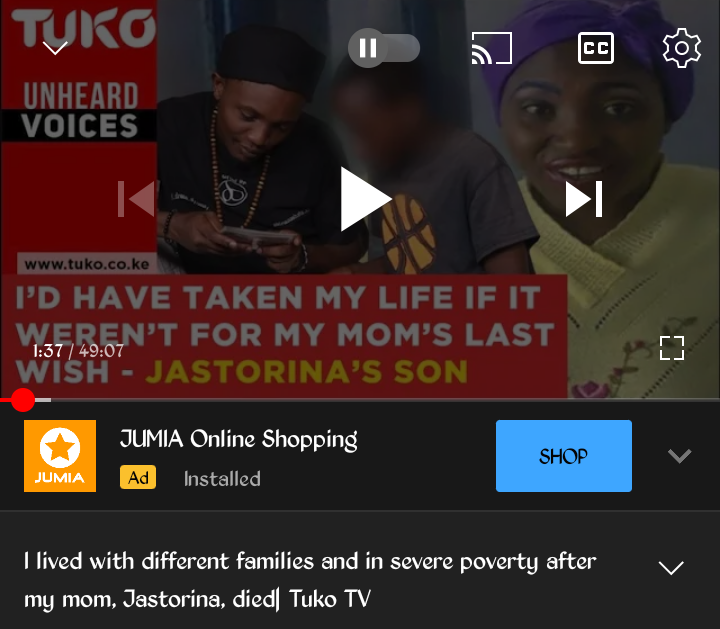Open video settings gear icon

[x=681, y=48]
